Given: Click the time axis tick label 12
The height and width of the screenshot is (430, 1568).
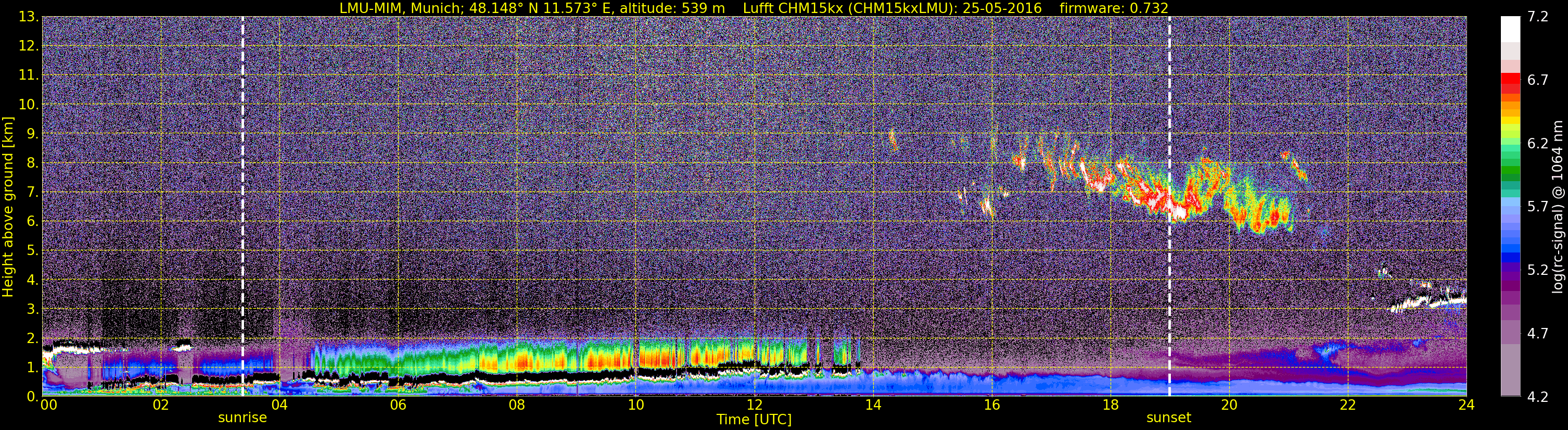Looking at the screenshot, I should 754,404.
